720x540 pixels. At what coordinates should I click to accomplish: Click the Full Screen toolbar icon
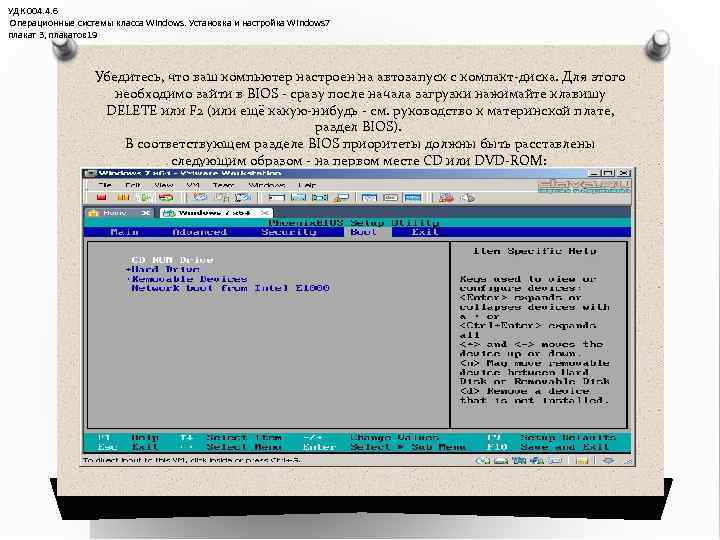tap(320, 197)
